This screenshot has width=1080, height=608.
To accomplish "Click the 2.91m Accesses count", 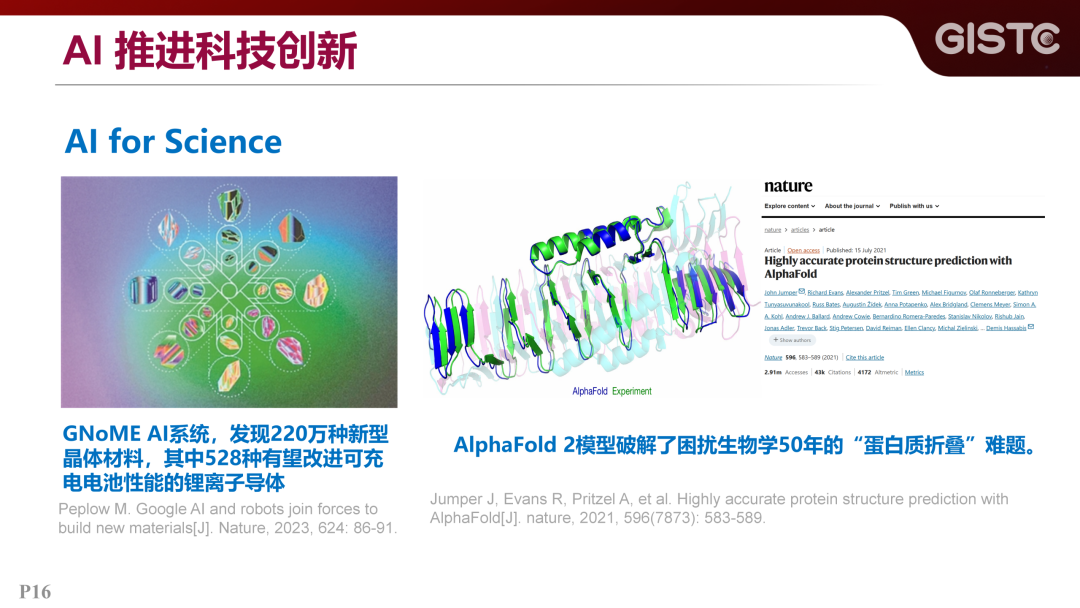I will [785, 373].
